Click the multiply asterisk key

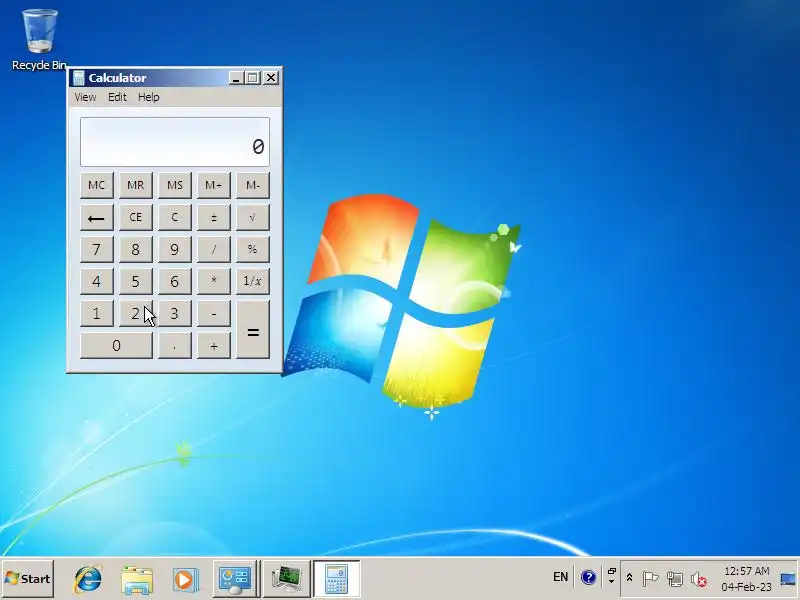click(x=214, y=281)
